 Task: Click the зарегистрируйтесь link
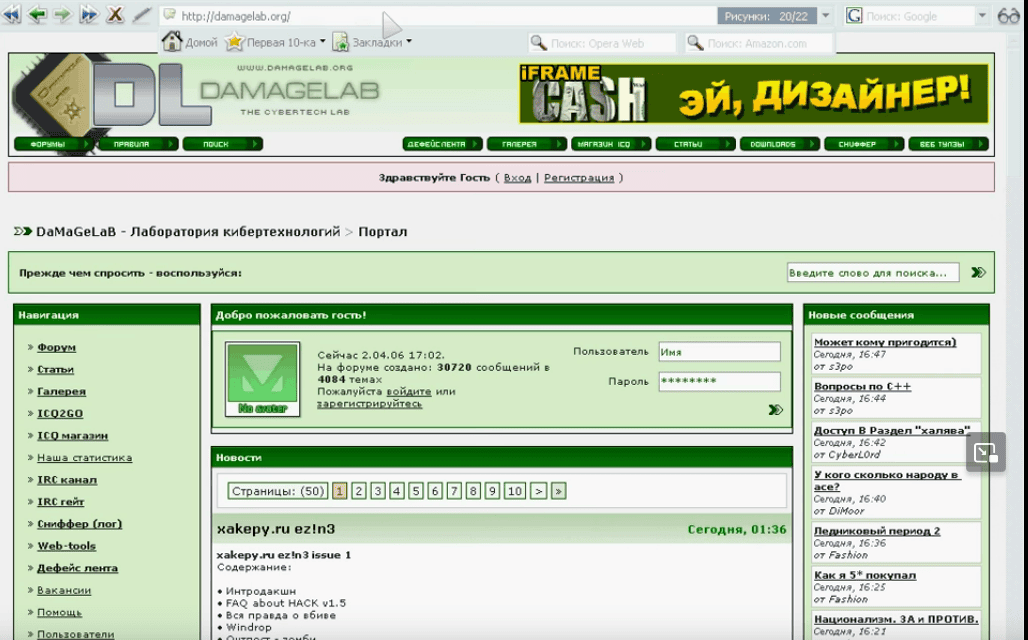369,403
